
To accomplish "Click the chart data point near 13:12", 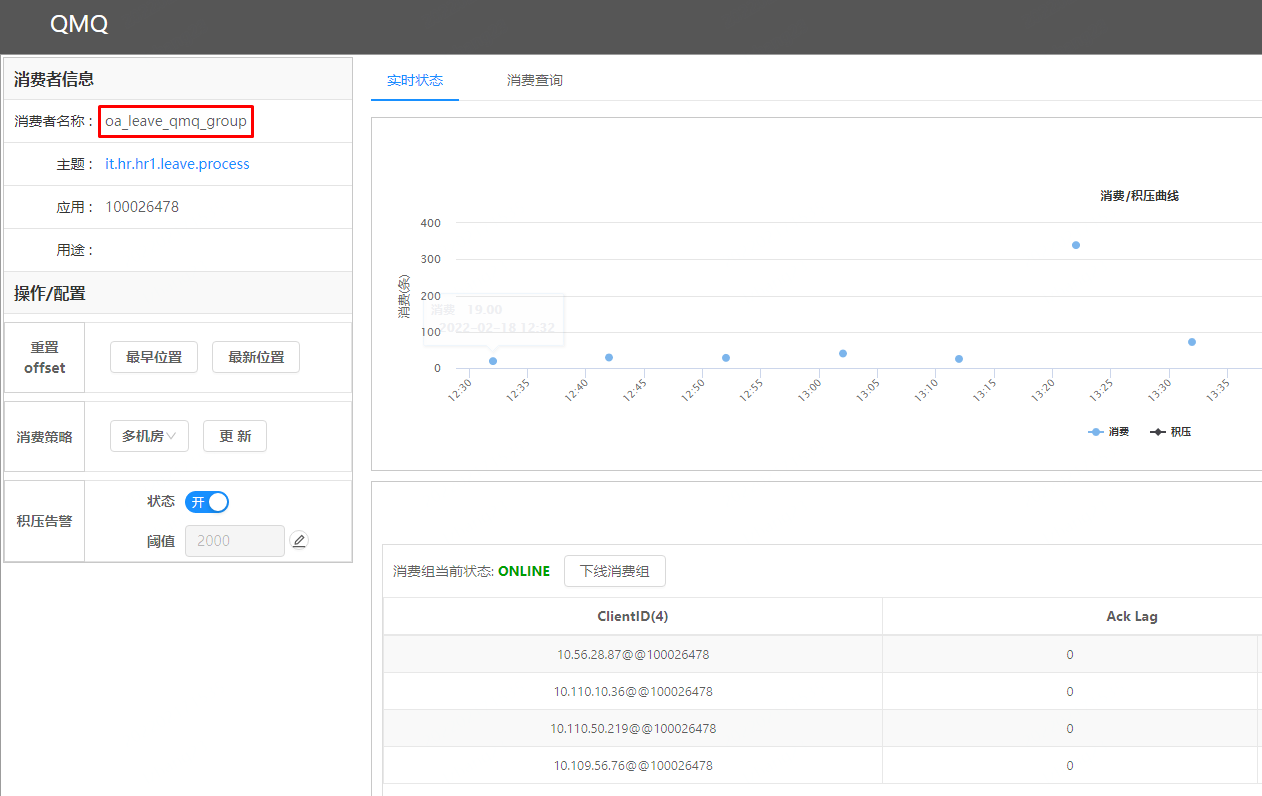I will point(959,359).
